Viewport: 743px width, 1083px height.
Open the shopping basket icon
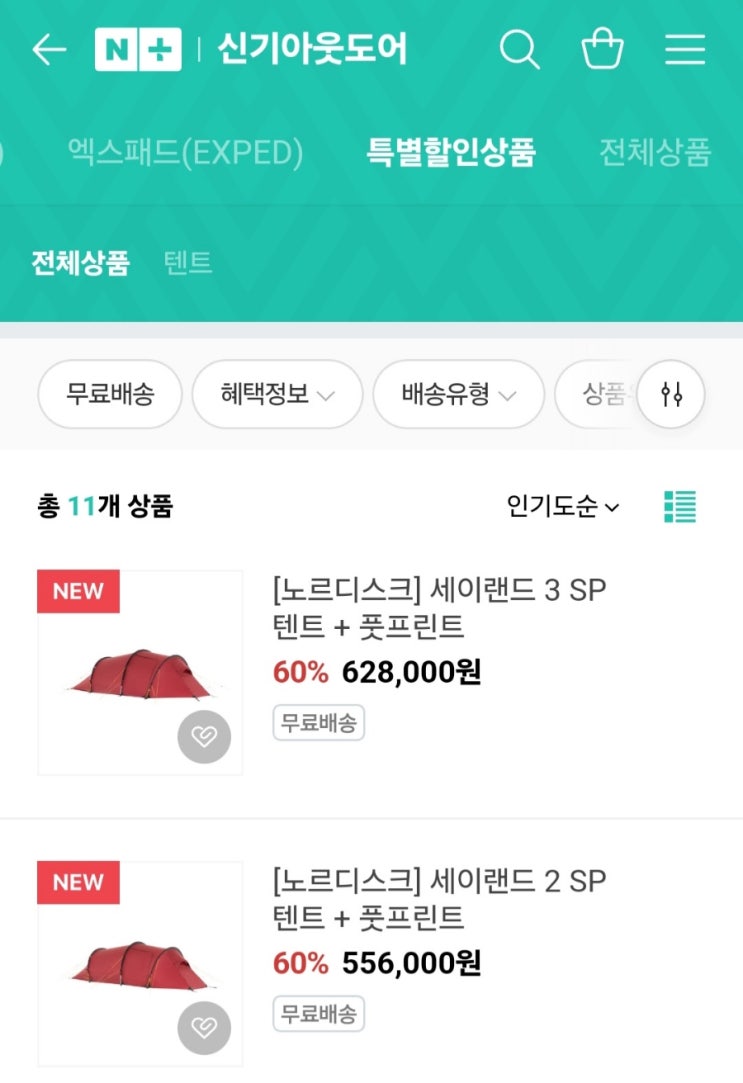click(x=602, y=48)
